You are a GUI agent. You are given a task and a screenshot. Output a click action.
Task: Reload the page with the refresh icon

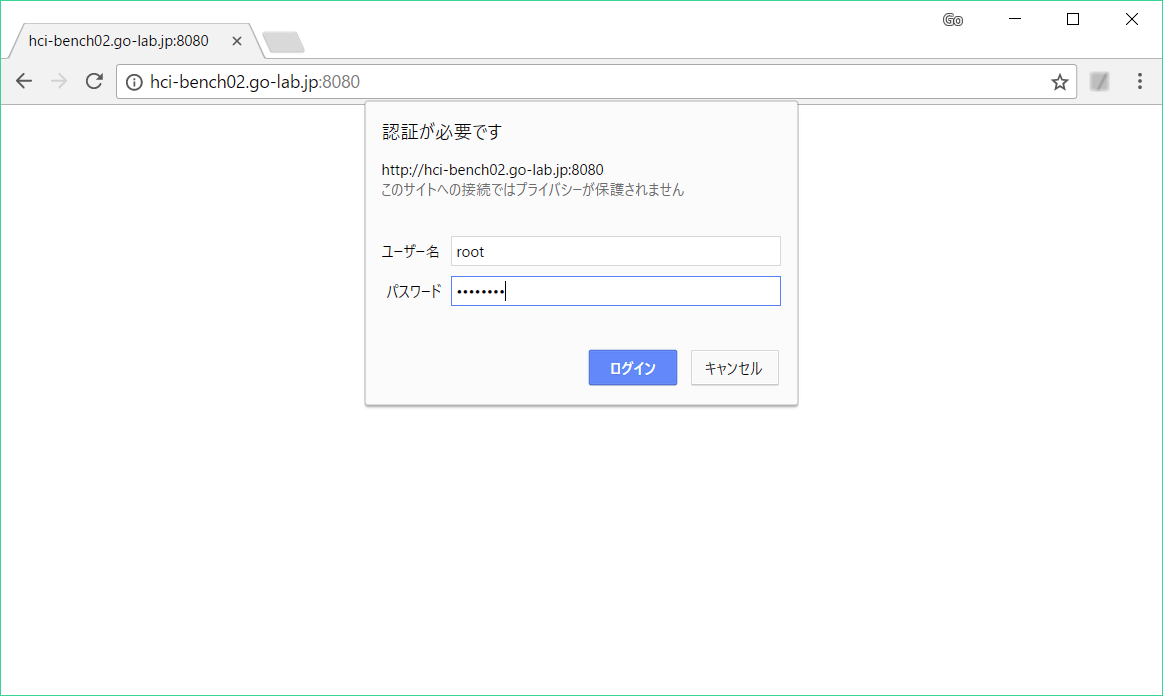point(94,81)
